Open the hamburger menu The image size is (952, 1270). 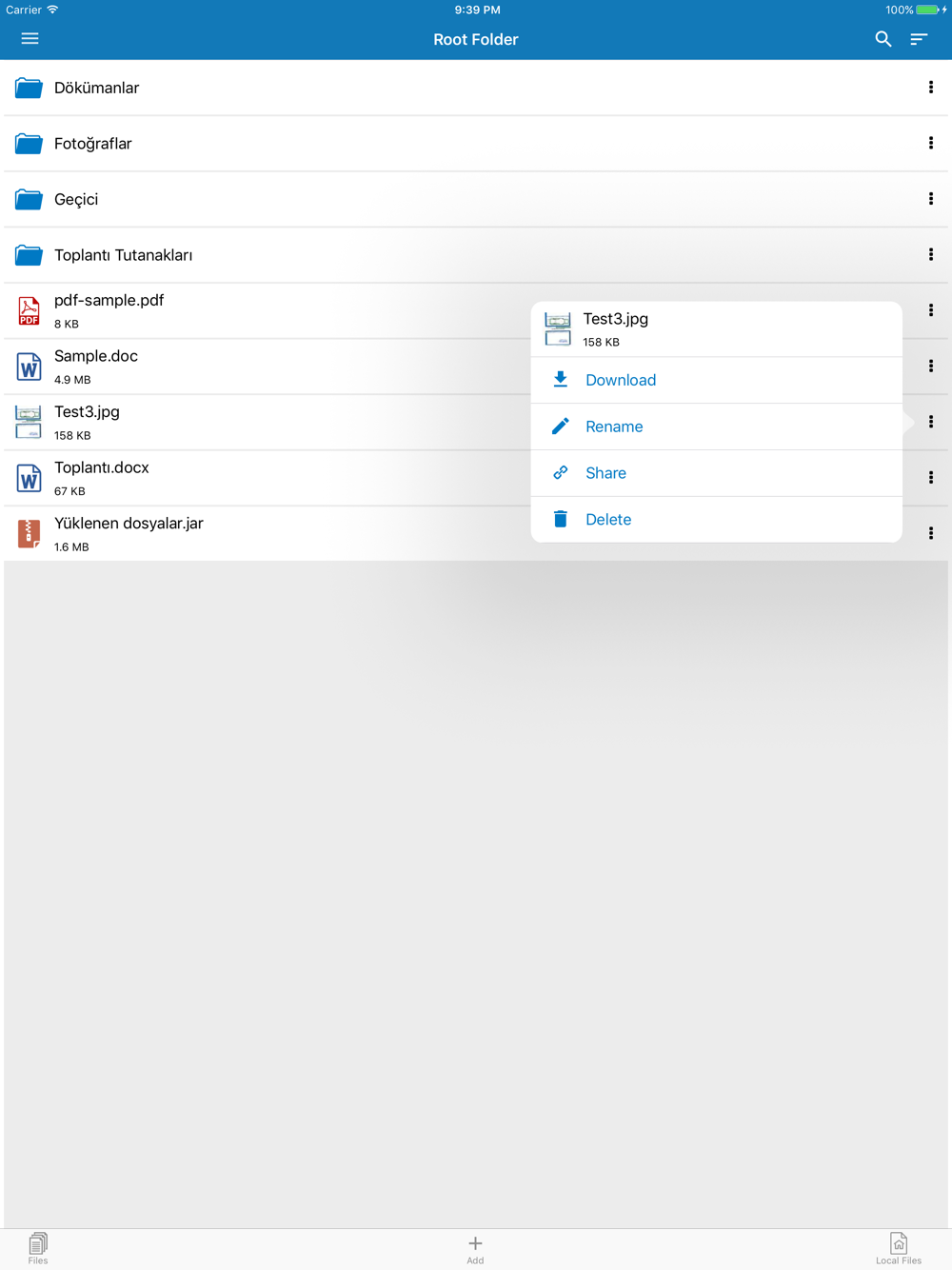(30, 39)
